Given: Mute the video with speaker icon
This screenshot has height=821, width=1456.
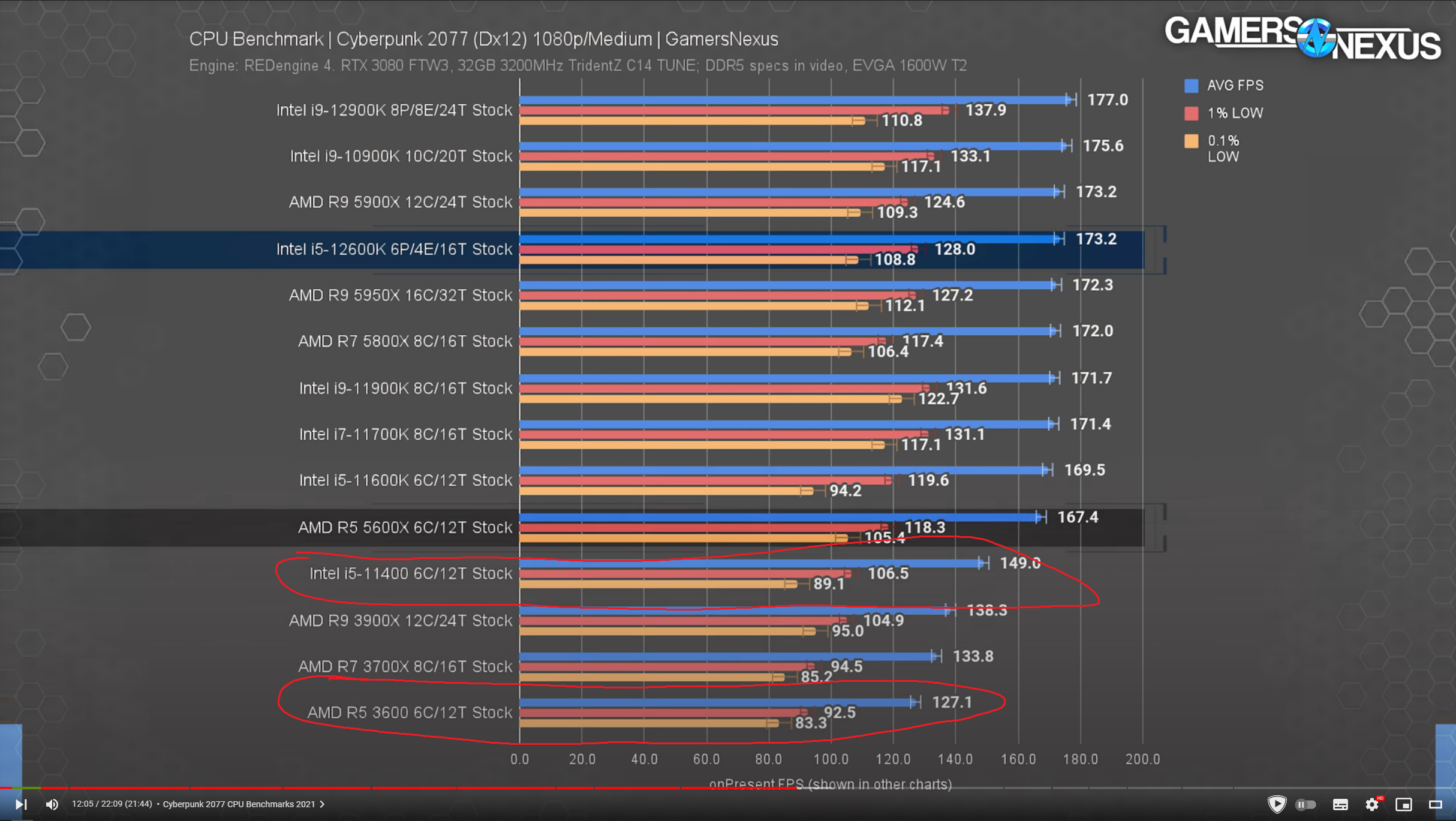Looking at the screenshot, I should click(x=52, y=804).
